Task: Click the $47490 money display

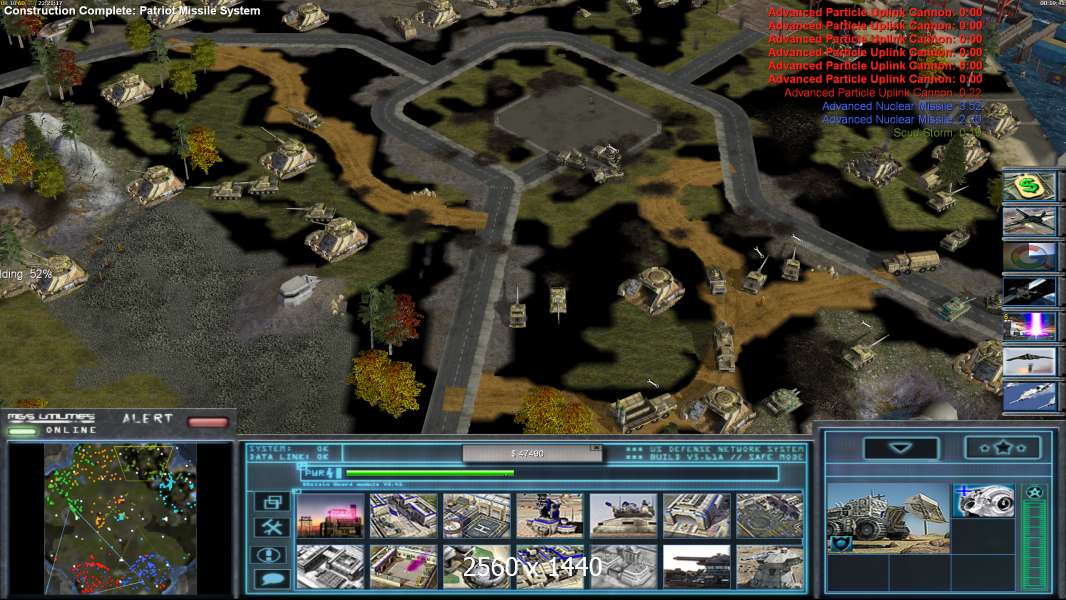Action: (x=527, y=453)
